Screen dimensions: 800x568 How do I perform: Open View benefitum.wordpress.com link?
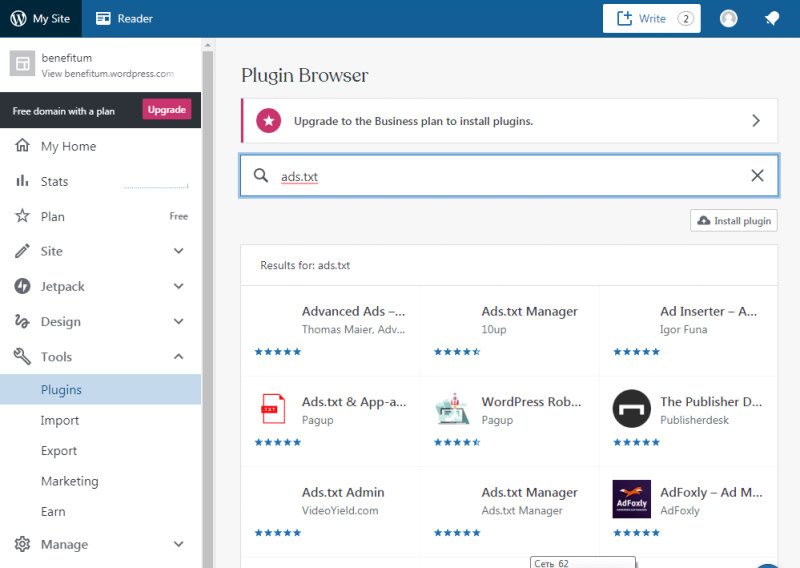pos(108,73)
